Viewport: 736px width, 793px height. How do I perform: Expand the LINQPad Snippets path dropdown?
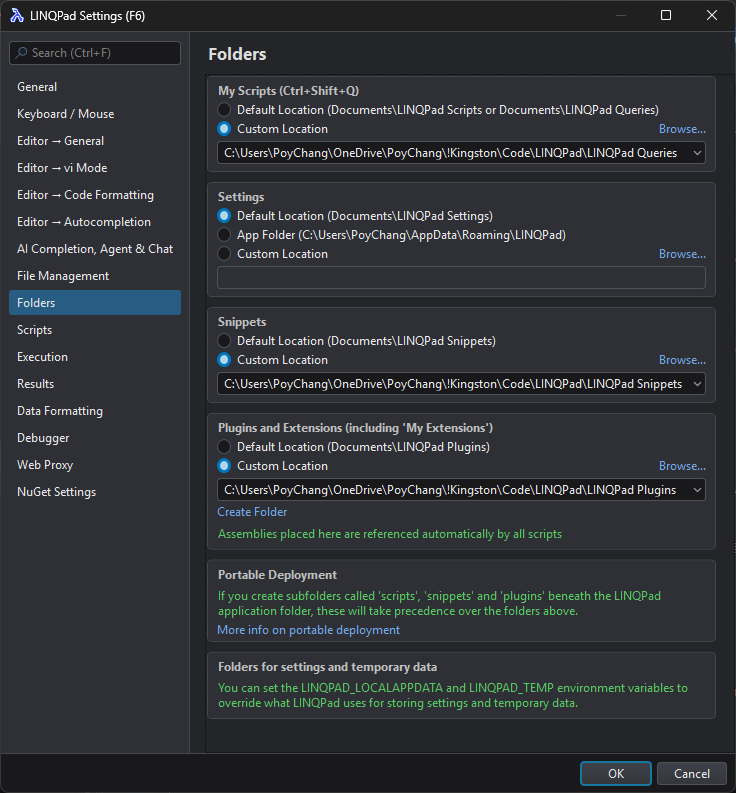point(697,384)
